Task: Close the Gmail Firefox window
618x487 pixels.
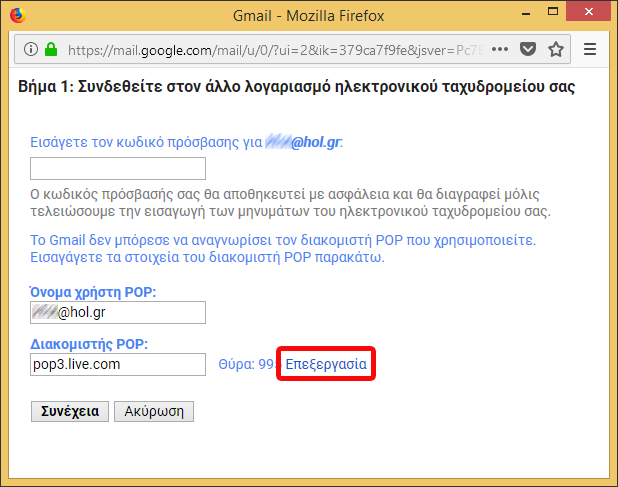Action: coord(589,12)
